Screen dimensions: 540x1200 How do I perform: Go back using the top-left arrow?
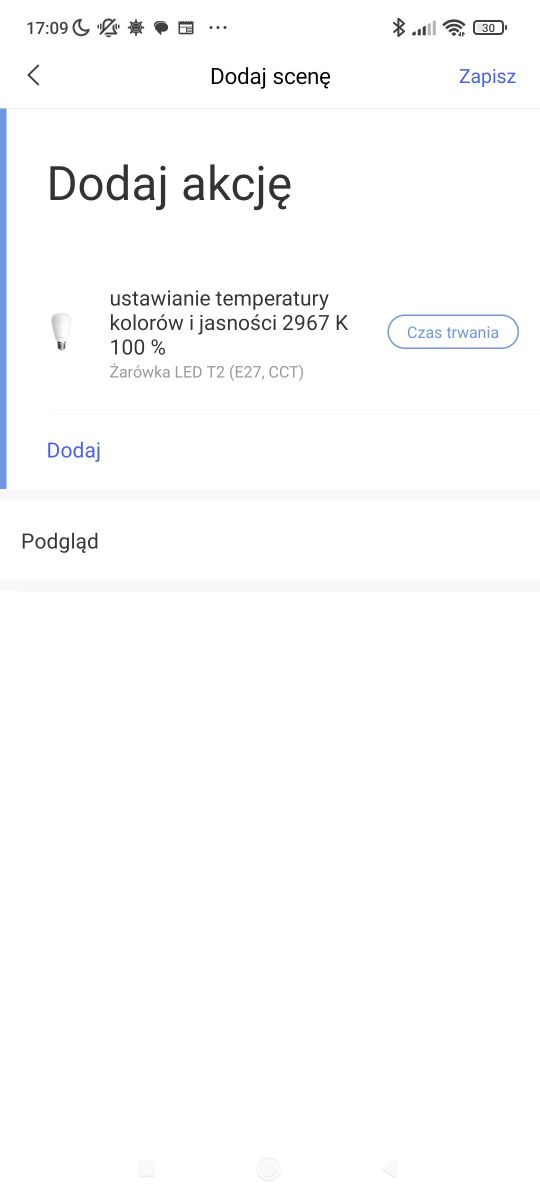(x=34, y=75)
